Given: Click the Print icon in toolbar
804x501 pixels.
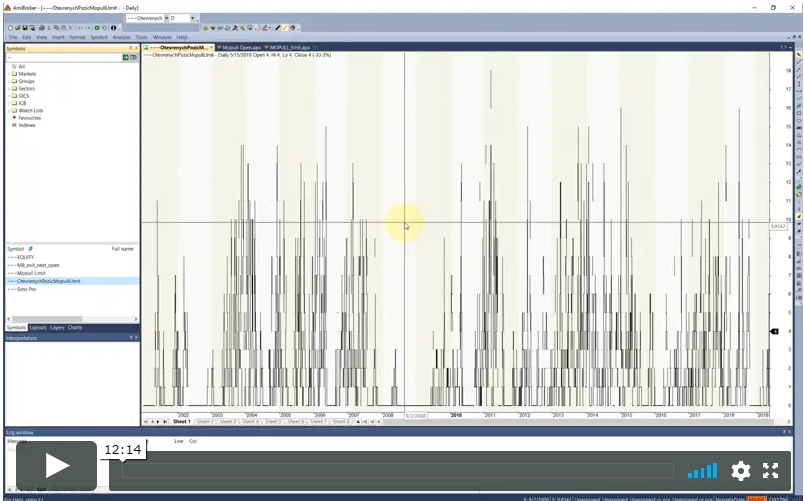Looking at the screenshot, I should click(x=42, y=28).
